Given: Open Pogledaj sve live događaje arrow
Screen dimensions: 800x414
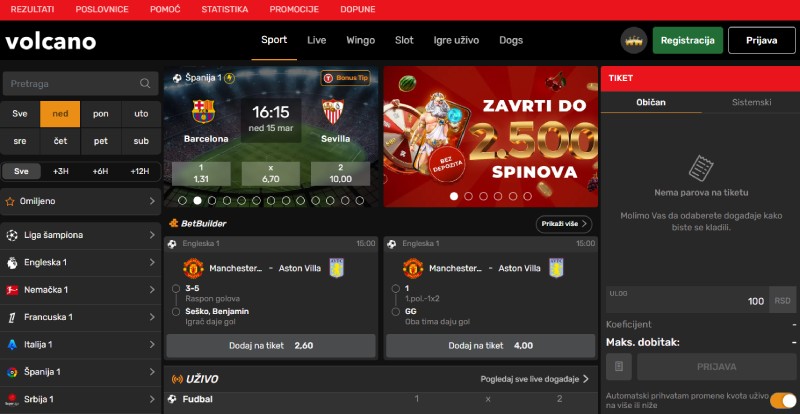Looking at the screenshot, I should coord(586,379).
